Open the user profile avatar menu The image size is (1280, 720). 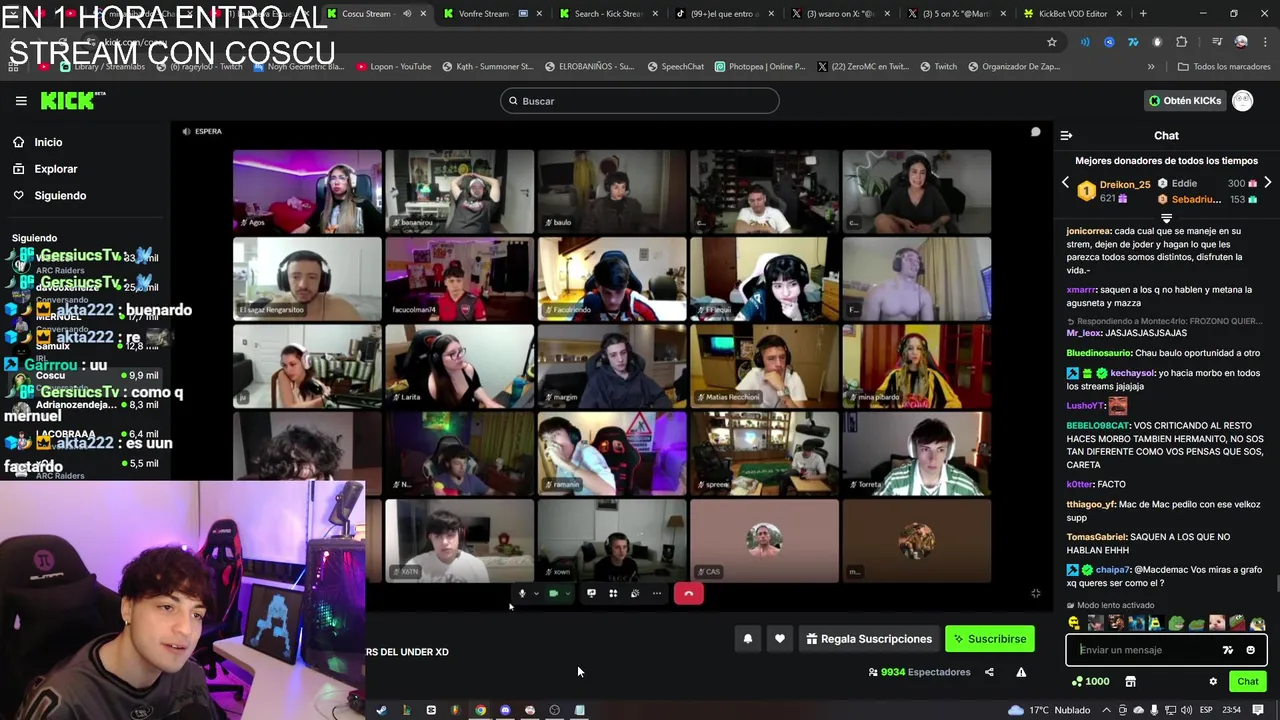[1243, 100]
